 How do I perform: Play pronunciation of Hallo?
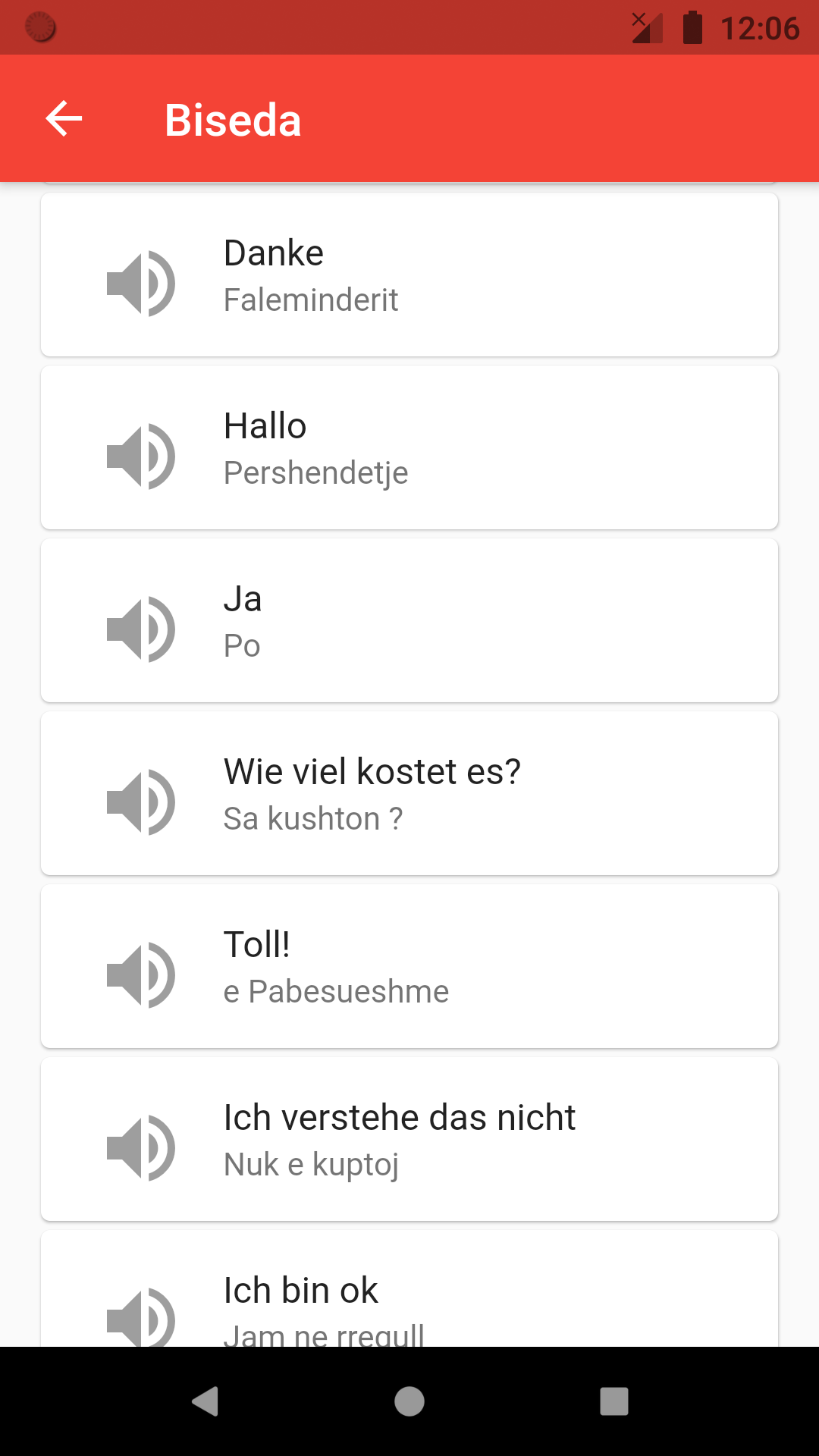click(x=141, y=456)
